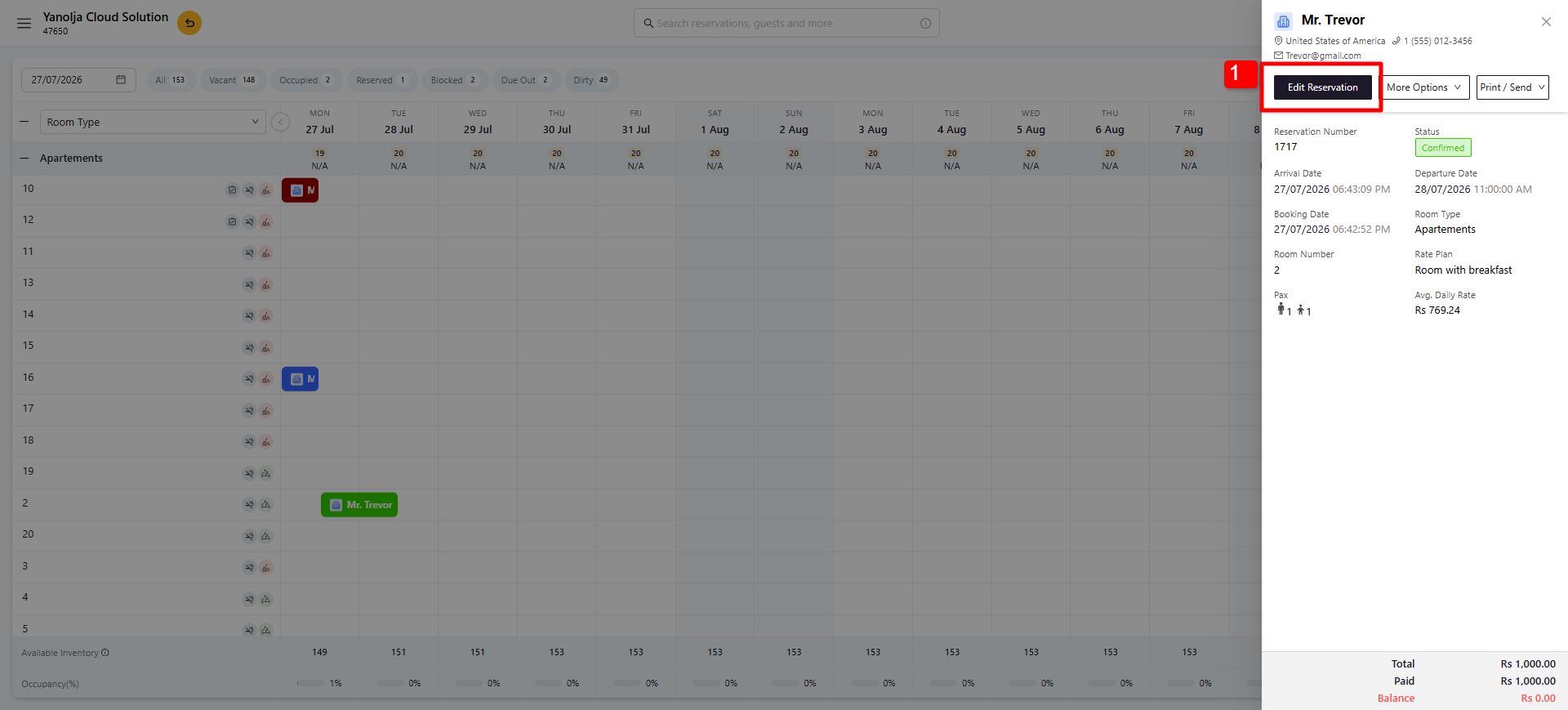The image size is (1568, 710).
Task: Close the Mr. Trevor reservation panel
Action: tap(1546, 22)
